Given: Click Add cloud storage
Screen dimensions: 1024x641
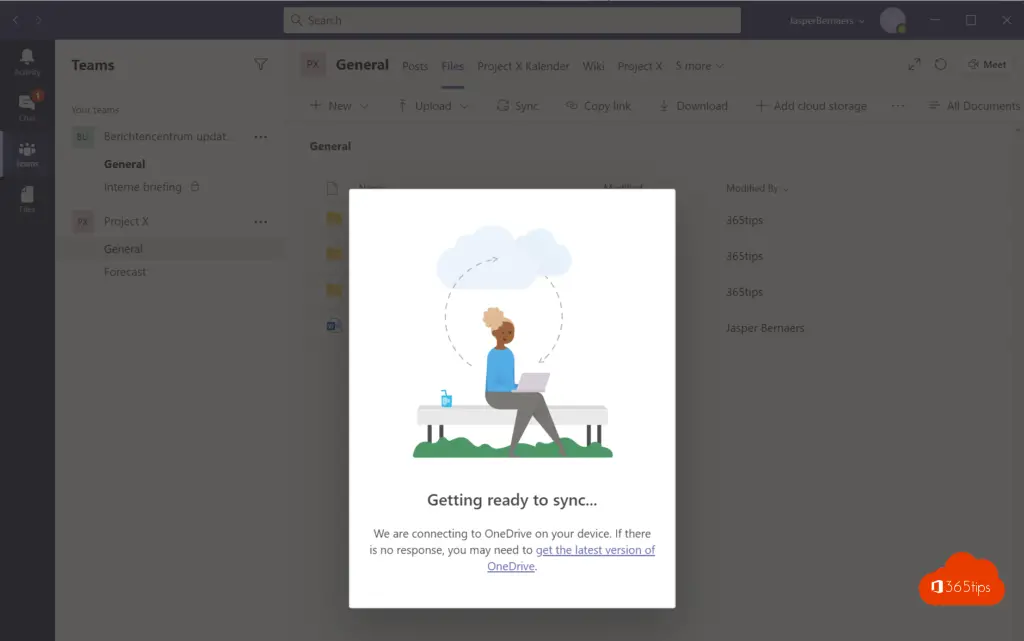Looking at the screenshot, I should coord(811,106).
